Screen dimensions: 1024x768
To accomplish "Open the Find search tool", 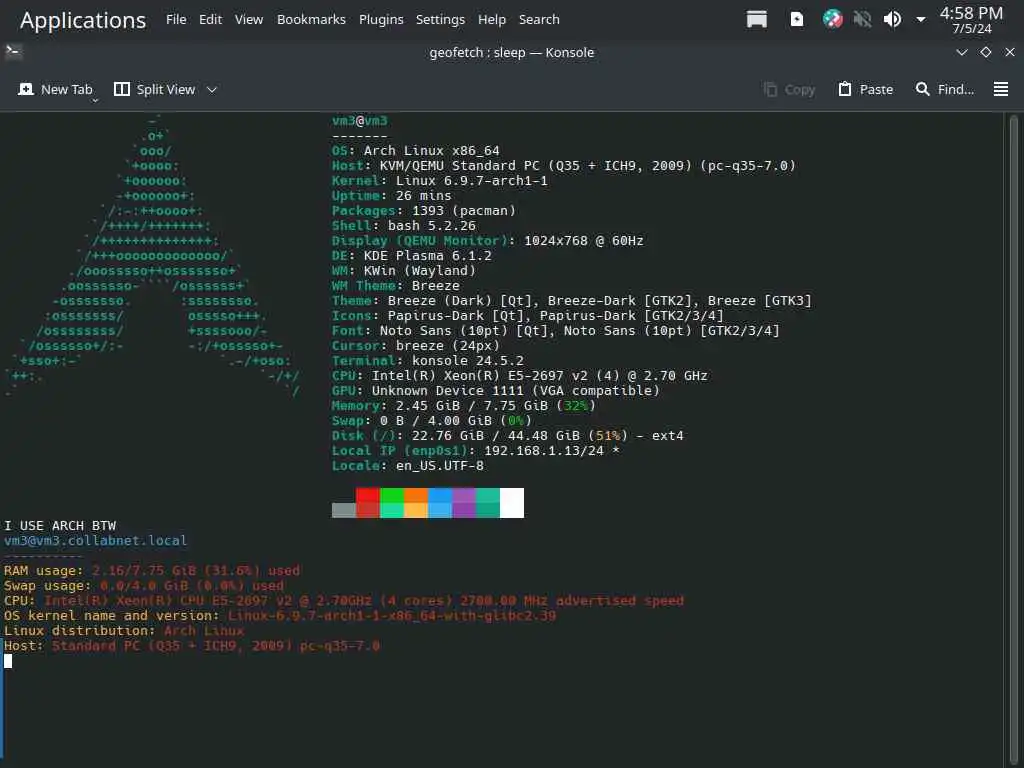I will click(944, 89).
